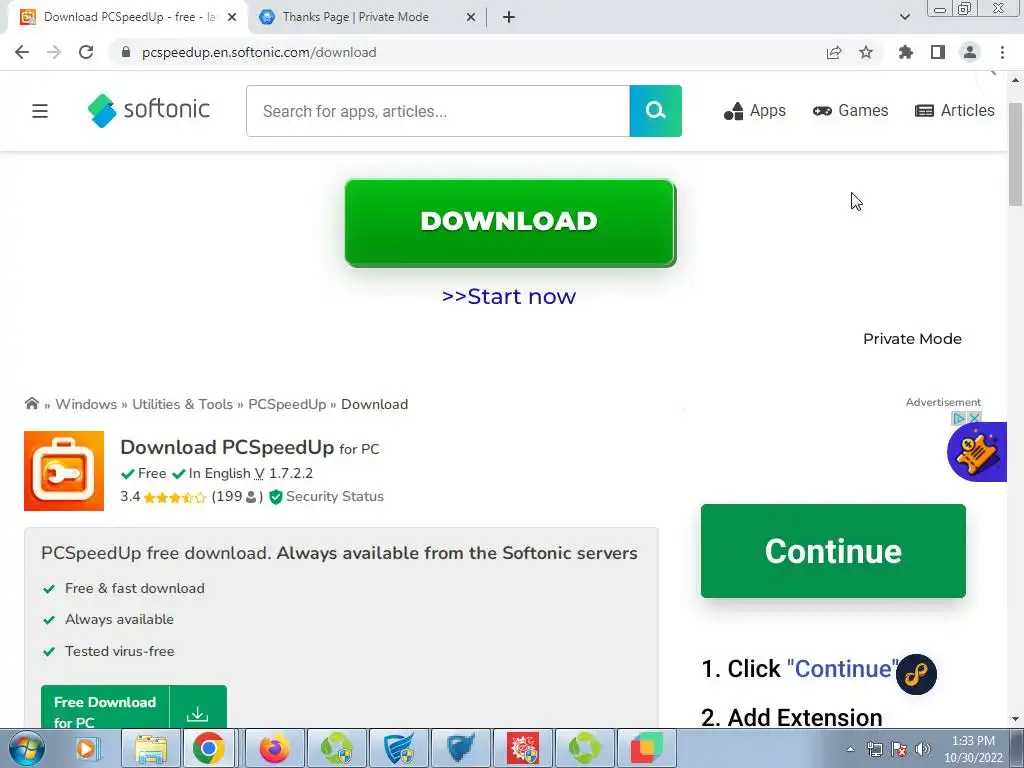Click the round chain-link badge icon

click(916, 674)
